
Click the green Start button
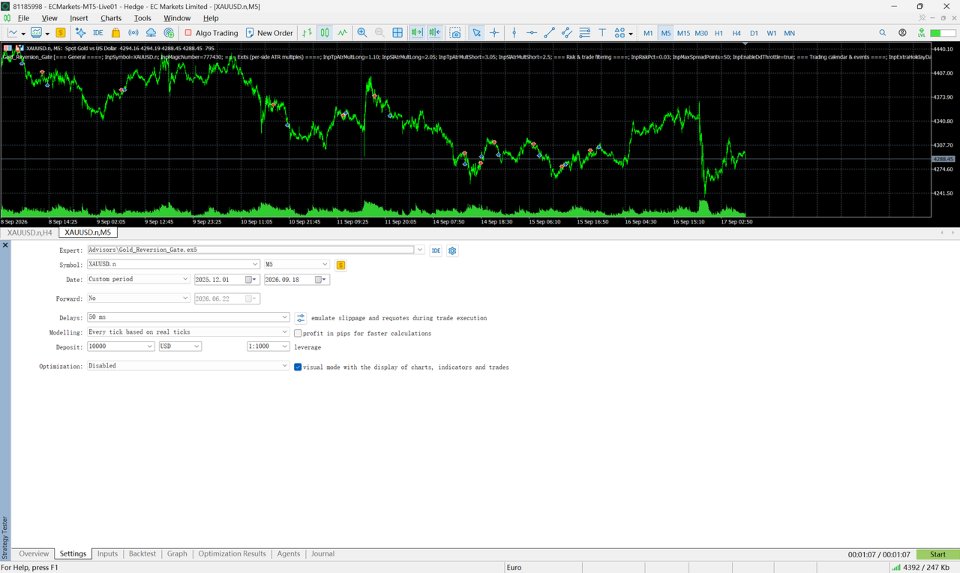point(937,554)
